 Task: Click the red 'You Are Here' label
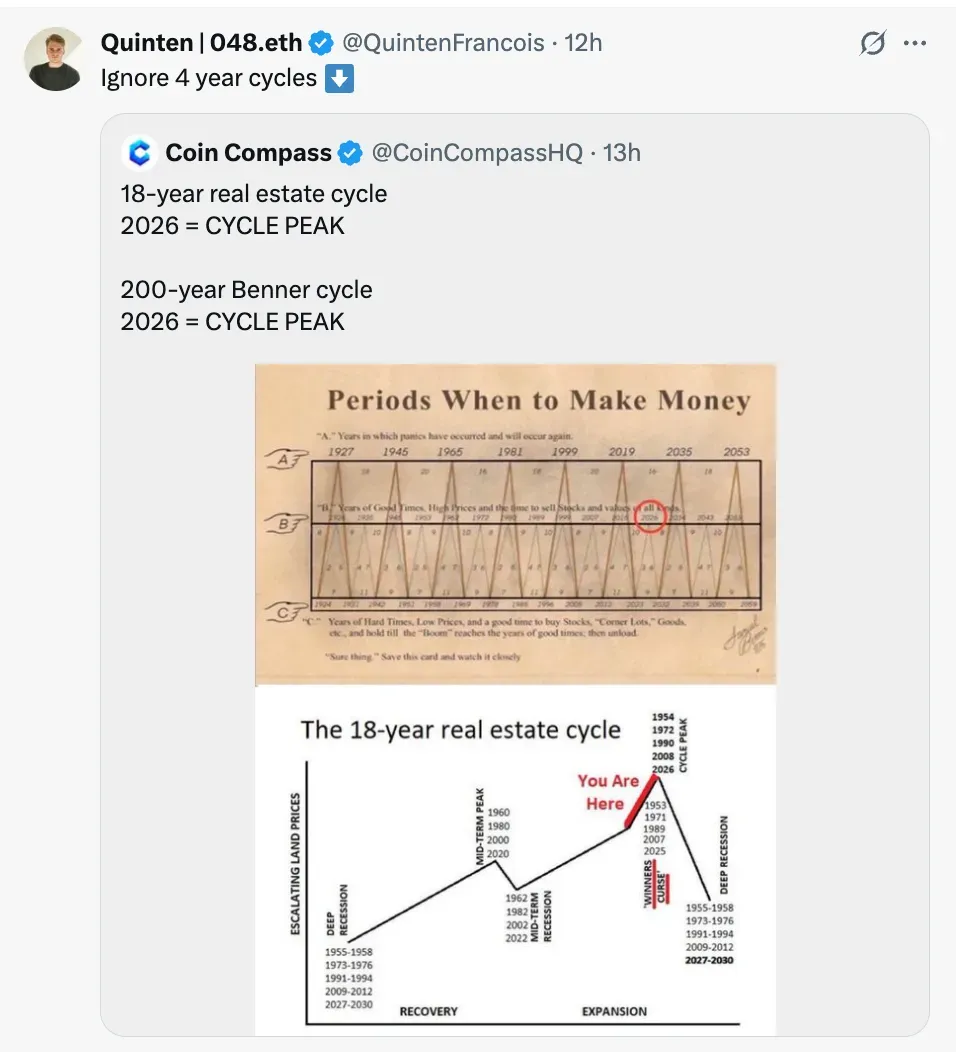click(606, 792)
